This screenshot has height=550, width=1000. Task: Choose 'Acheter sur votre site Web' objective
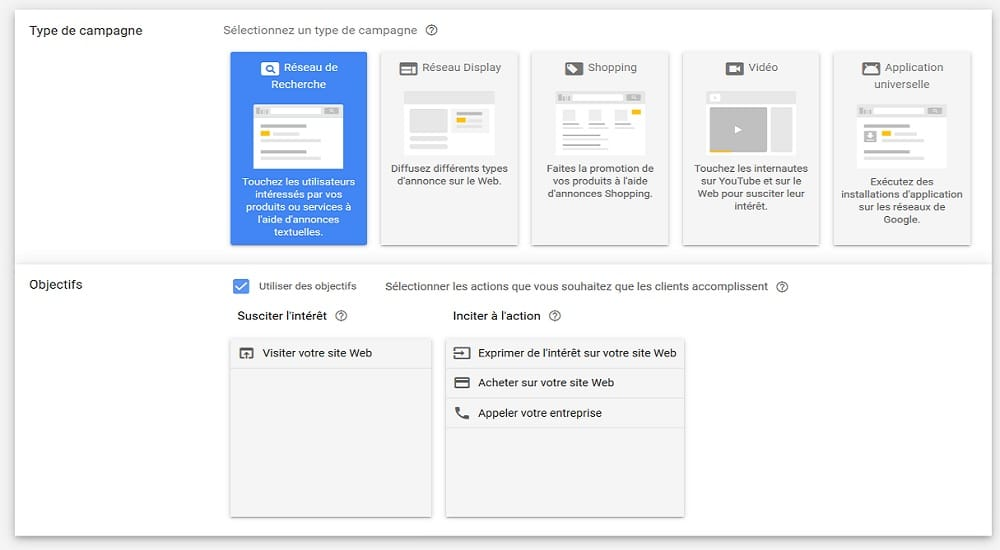[x=564, y=383]
